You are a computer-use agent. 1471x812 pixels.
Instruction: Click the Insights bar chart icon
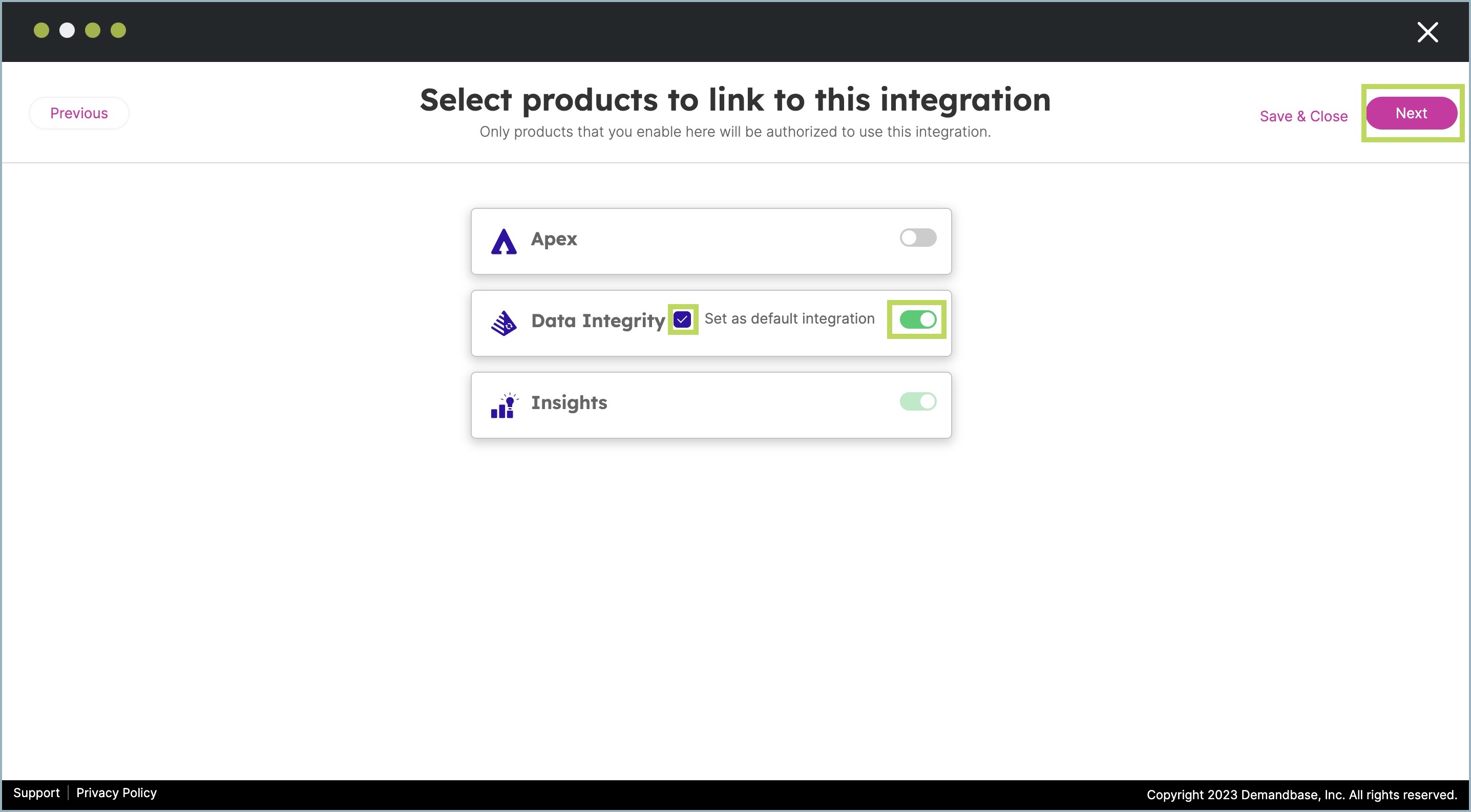point(503,405)
